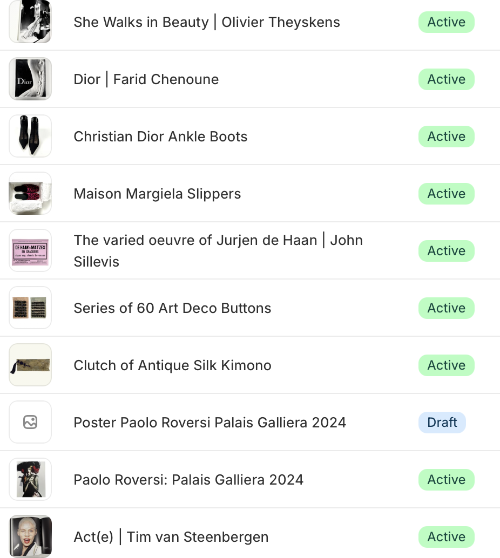Click the Act(e) face cover thumbnail
The width and height of the screenshot is (500, 558).
(x=30, y=537)
